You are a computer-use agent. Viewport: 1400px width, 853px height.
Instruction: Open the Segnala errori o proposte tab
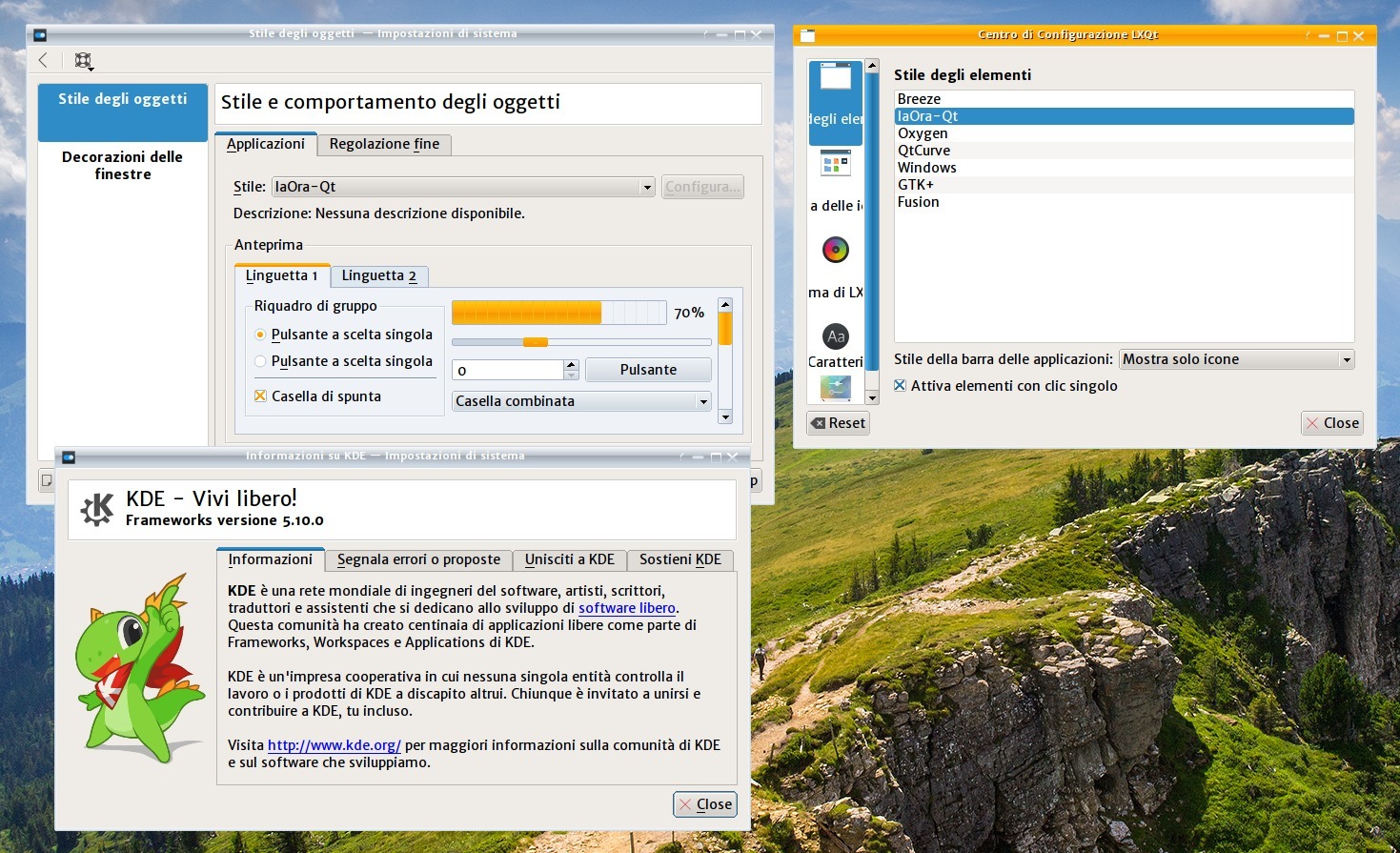coord(418,559)
